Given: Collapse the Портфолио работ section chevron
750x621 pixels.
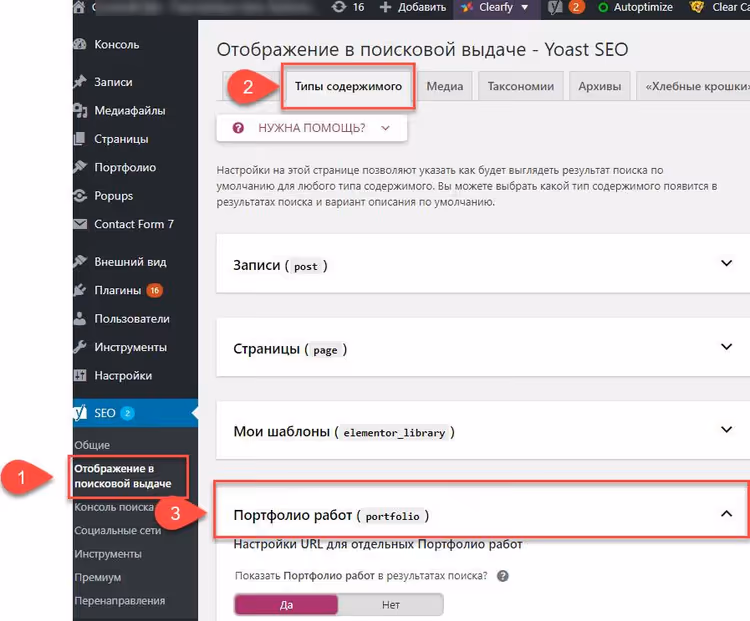Looking at the screenshot, I should click(727, 514).
